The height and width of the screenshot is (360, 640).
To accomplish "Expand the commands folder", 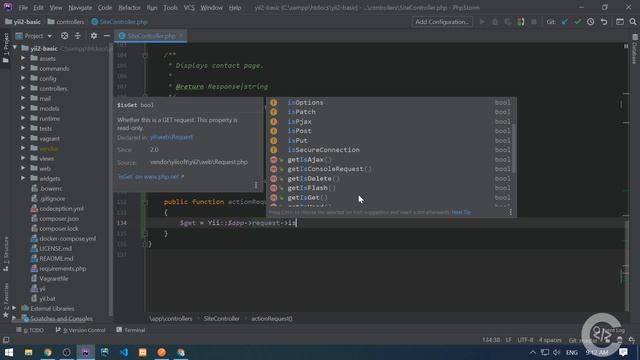I will (x=23, y=68).
